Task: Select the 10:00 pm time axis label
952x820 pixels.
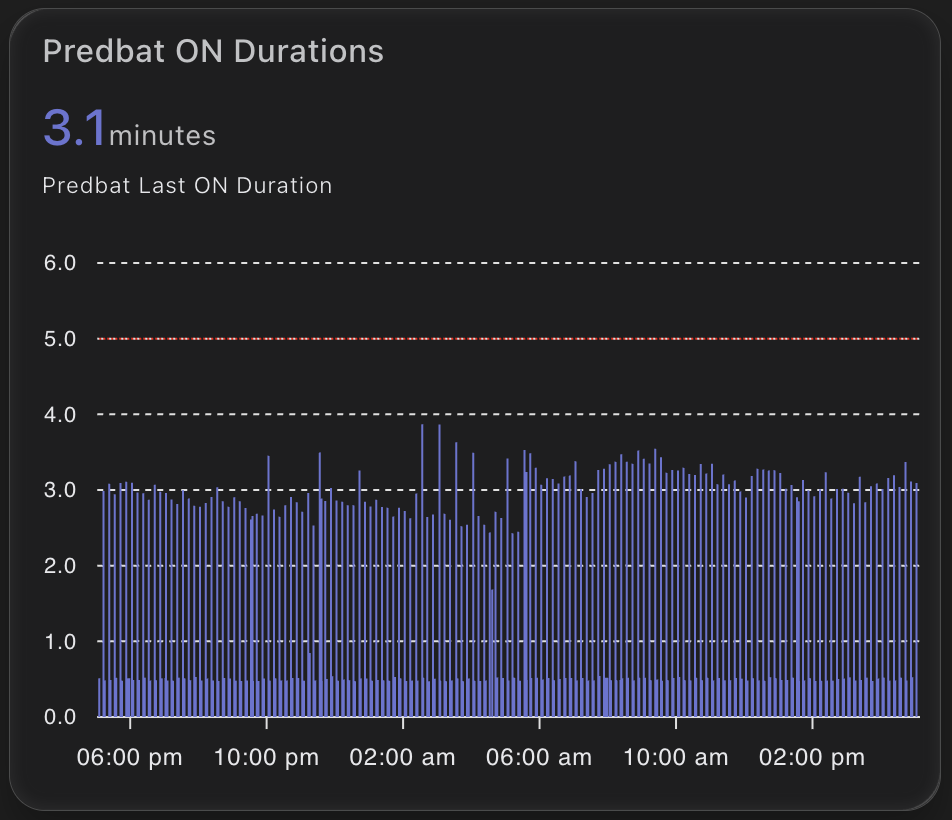Action: pos(266,757)
